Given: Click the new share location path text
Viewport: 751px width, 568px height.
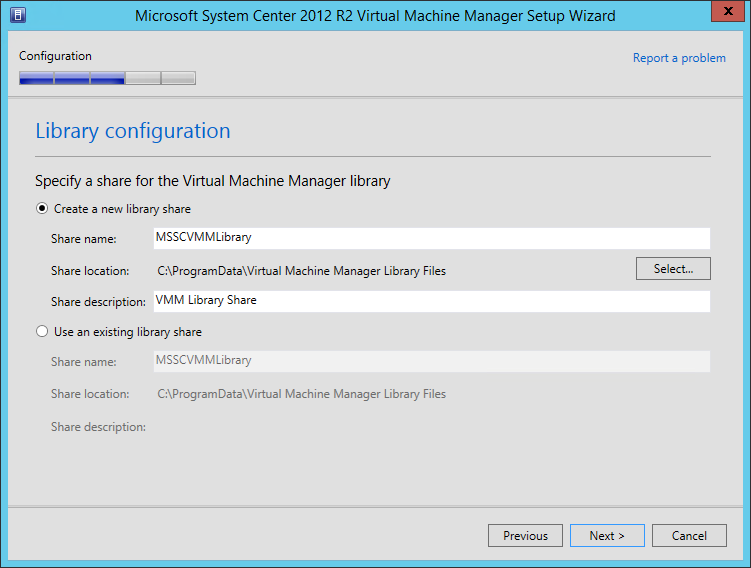Looking at the screenshot, I should [x=301, y=271].
